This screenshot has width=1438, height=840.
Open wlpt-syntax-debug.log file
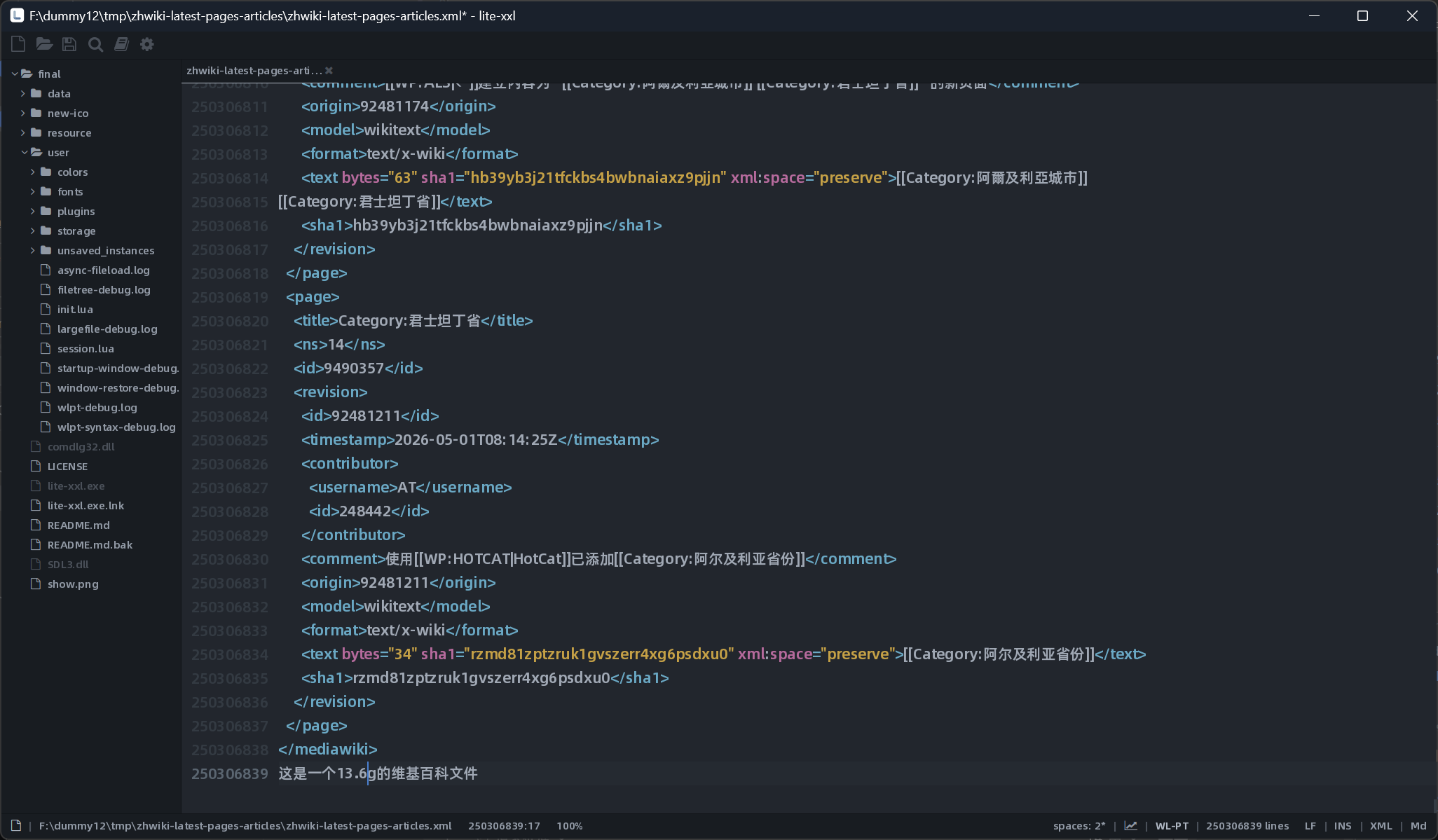pos(116,427)
